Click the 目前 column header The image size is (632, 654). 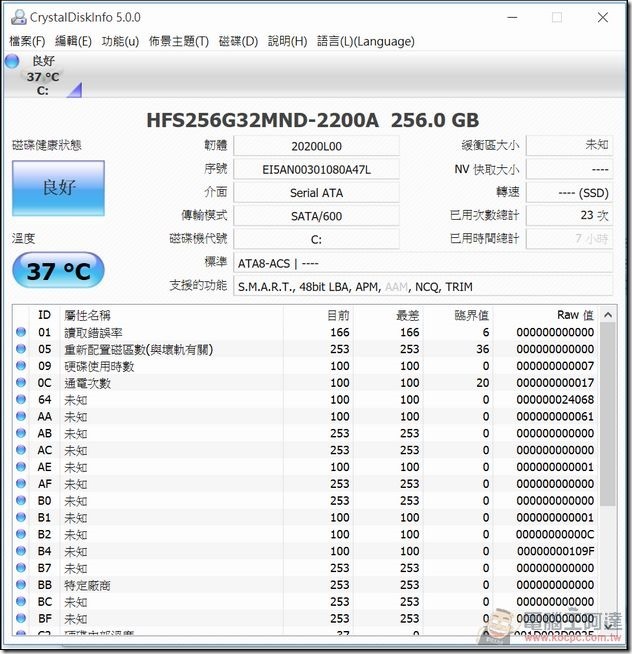[x=318, y=315]
